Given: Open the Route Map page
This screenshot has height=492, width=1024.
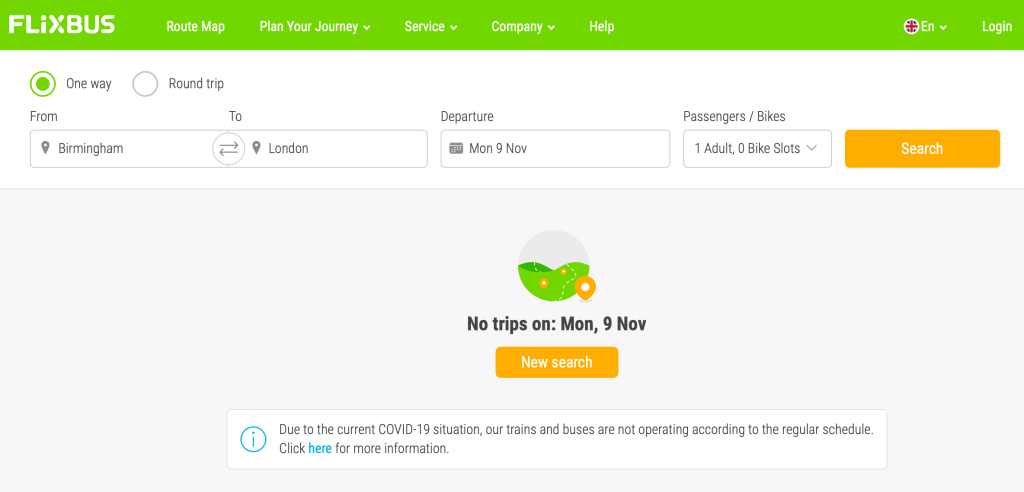Looking at the screenshot, I should pos(196,27).
